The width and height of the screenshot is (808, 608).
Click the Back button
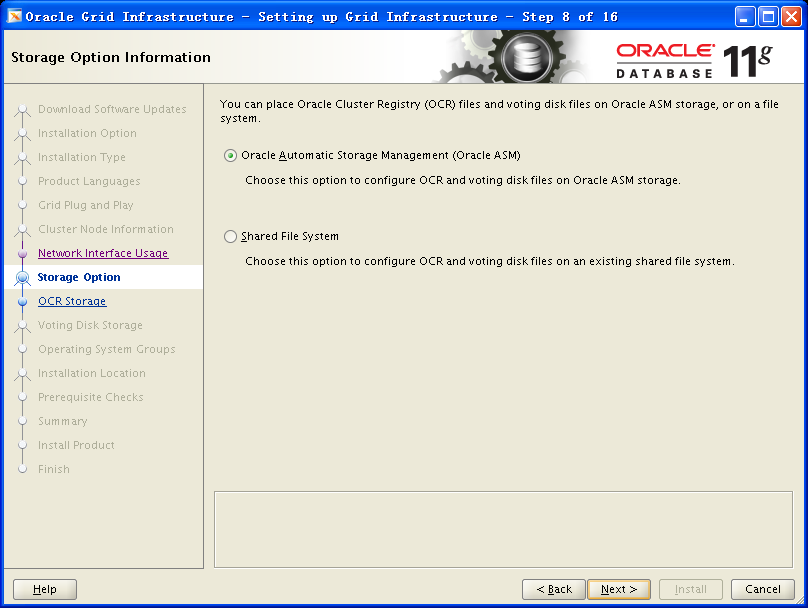point(554,589)
